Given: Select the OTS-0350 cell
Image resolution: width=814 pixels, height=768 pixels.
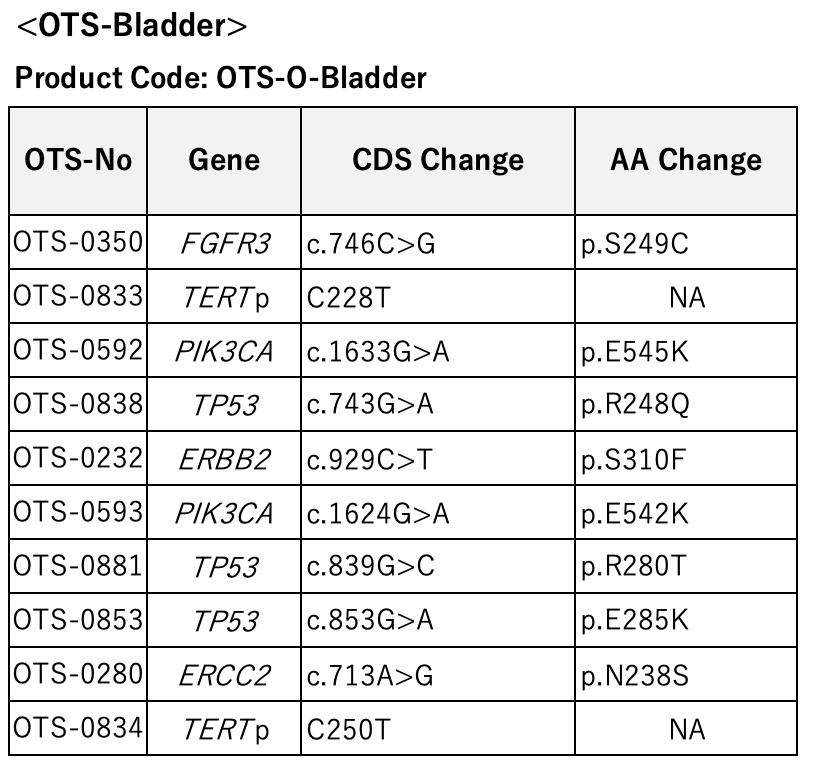Looking at the screenshot, I should coord(78,242).
